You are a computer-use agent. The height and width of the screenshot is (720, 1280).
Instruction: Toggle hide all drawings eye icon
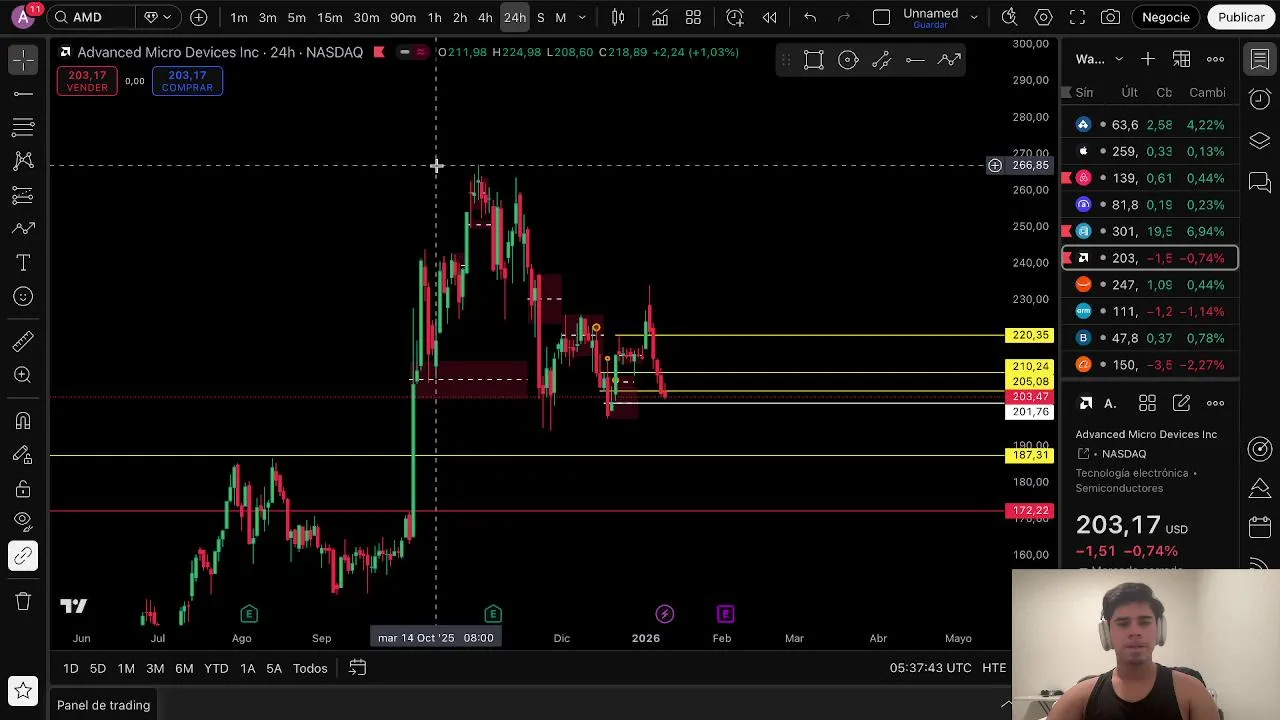(x=23, y=520)
